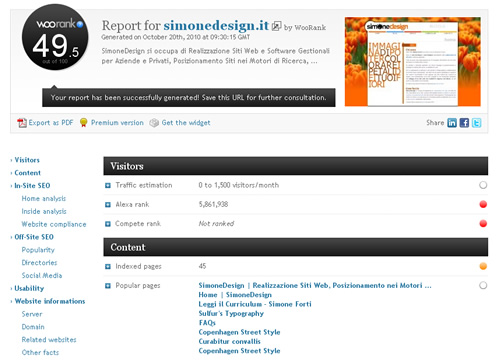
Task: Select Inside analysis in sidebar
Action: coord(44,211)
